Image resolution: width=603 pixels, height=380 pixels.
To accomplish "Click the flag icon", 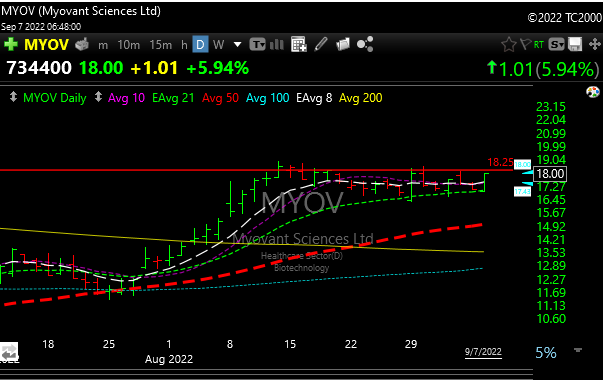I will click(525, 45).
